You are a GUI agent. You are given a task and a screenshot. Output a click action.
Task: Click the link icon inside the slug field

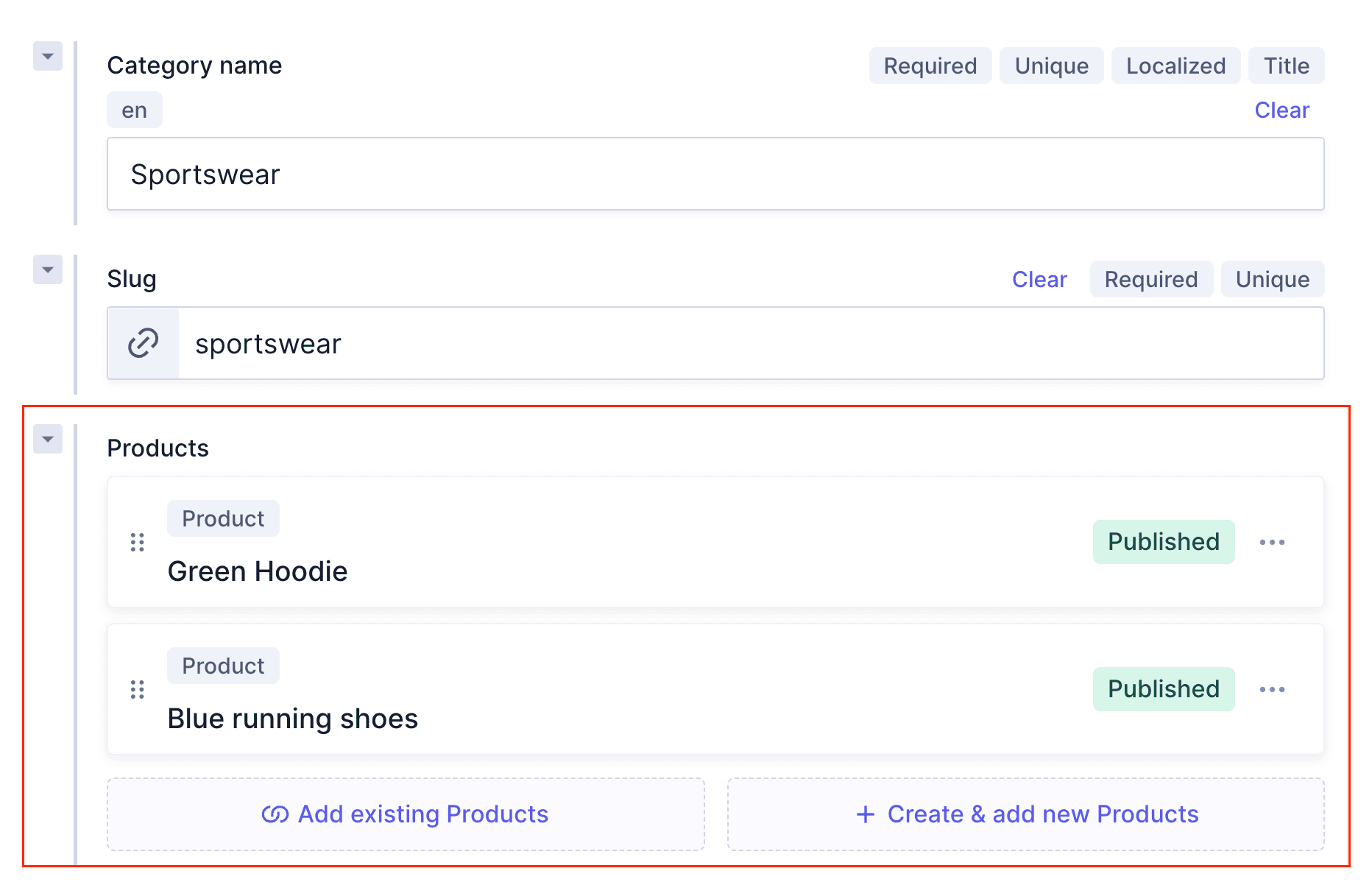pos(142,343)
